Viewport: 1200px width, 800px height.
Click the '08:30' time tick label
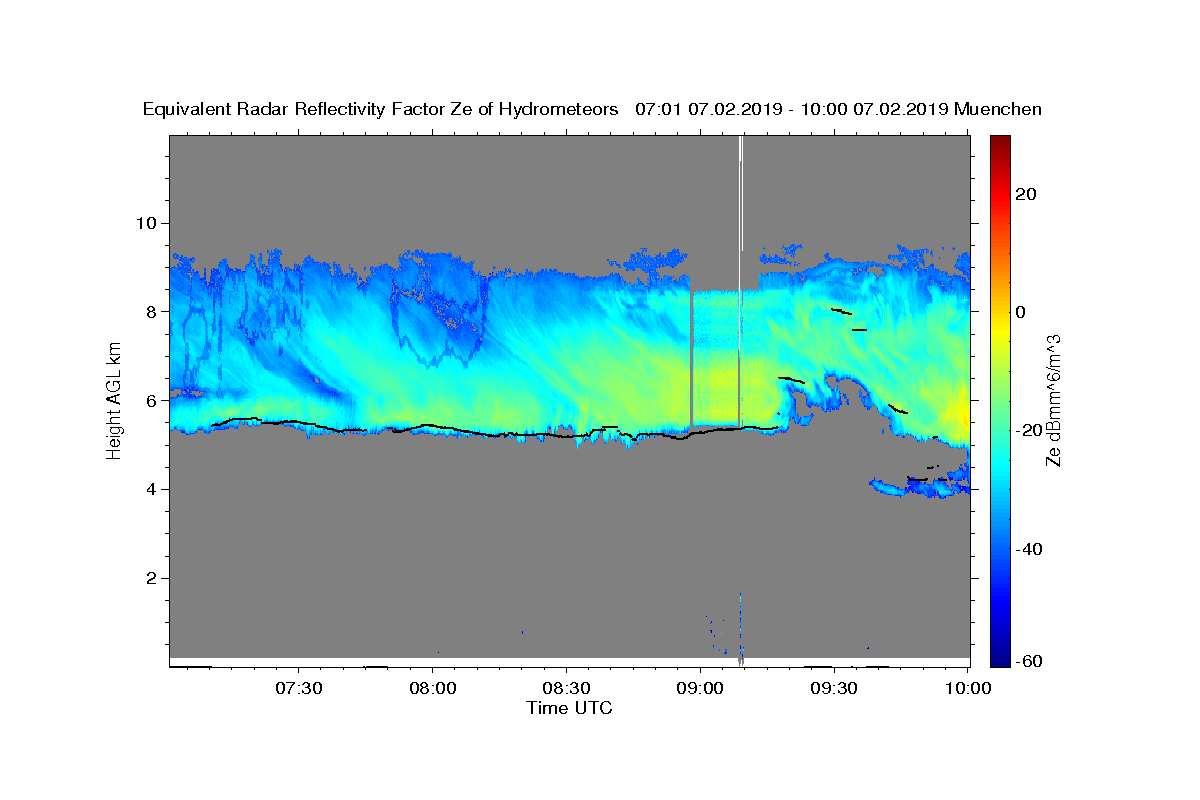coord(567,688)
